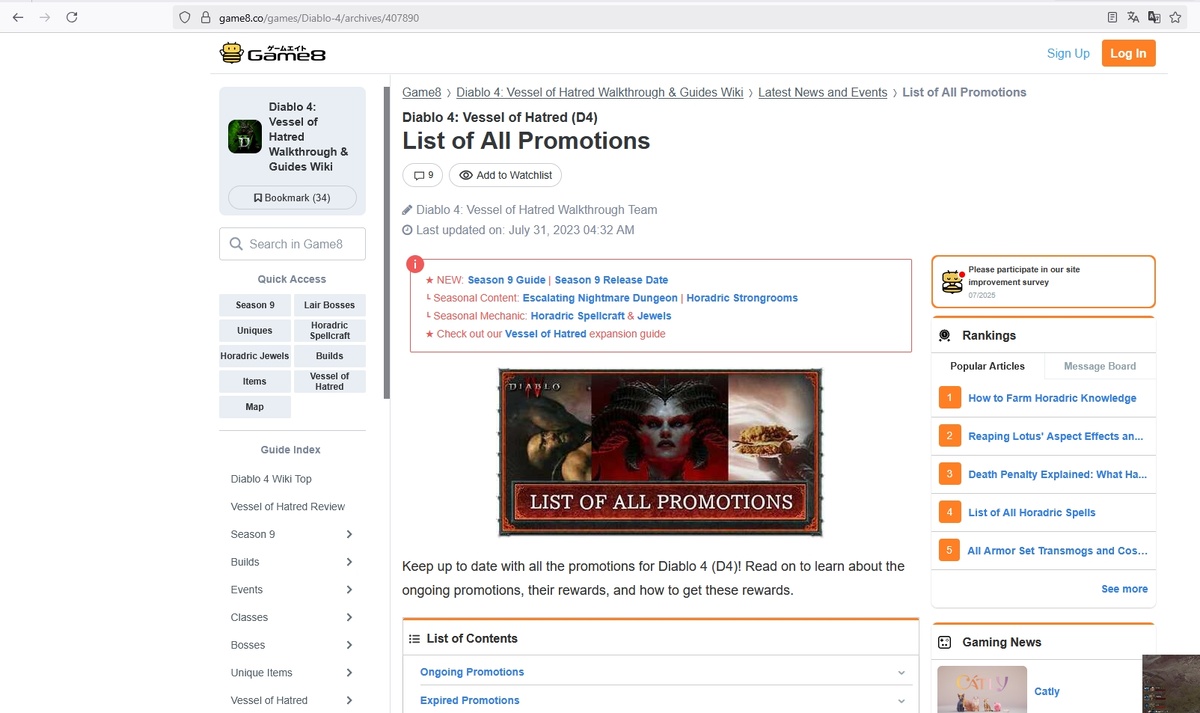Click the shield tracking protection icon
Screen dimensions: 1200x713
coord(184,17)
